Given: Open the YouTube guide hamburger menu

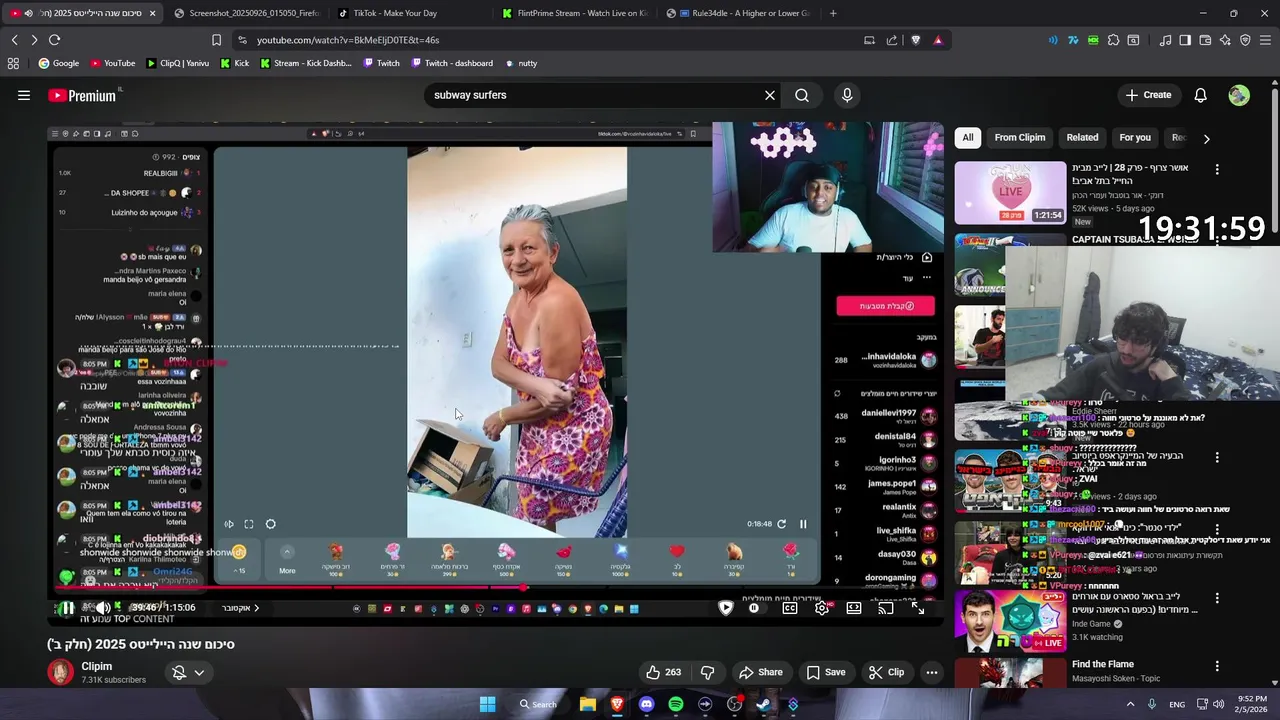Looking at the screenshot, I should click(x=24, y=95).
